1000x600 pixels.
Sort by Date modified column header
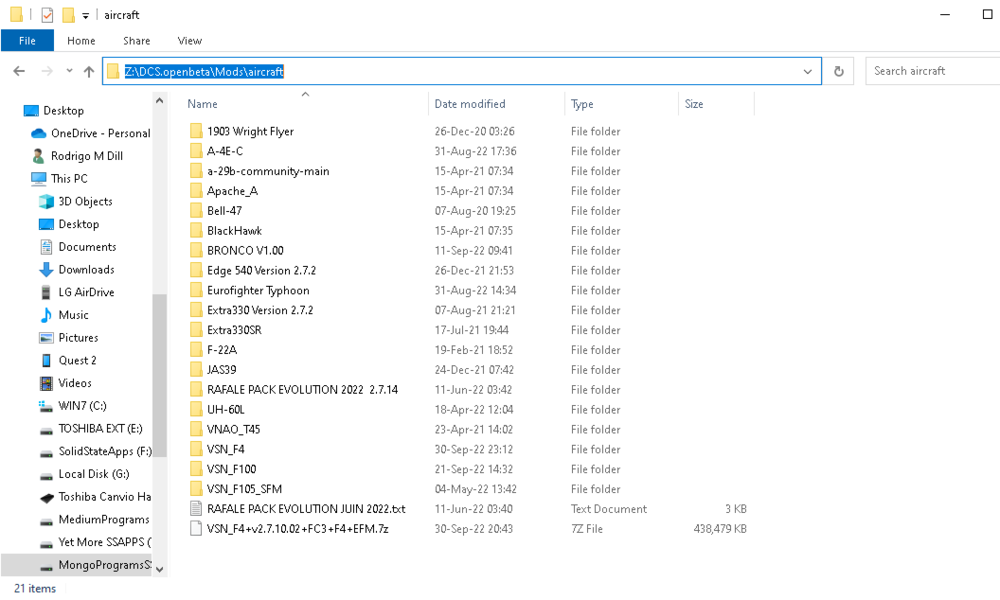tap(469, 104)
